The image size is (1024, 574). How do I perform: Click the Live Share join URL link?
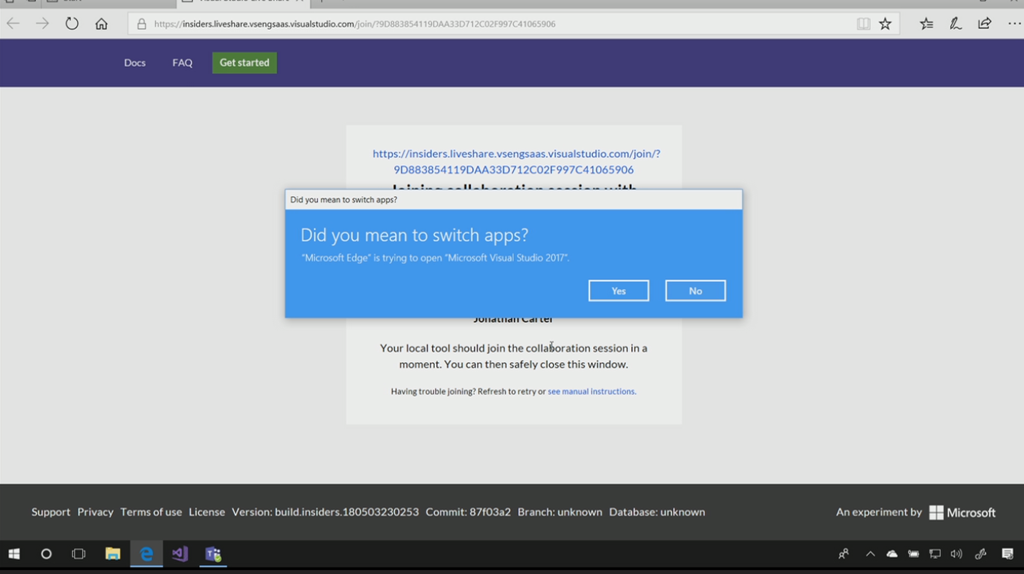pos(516,161)
